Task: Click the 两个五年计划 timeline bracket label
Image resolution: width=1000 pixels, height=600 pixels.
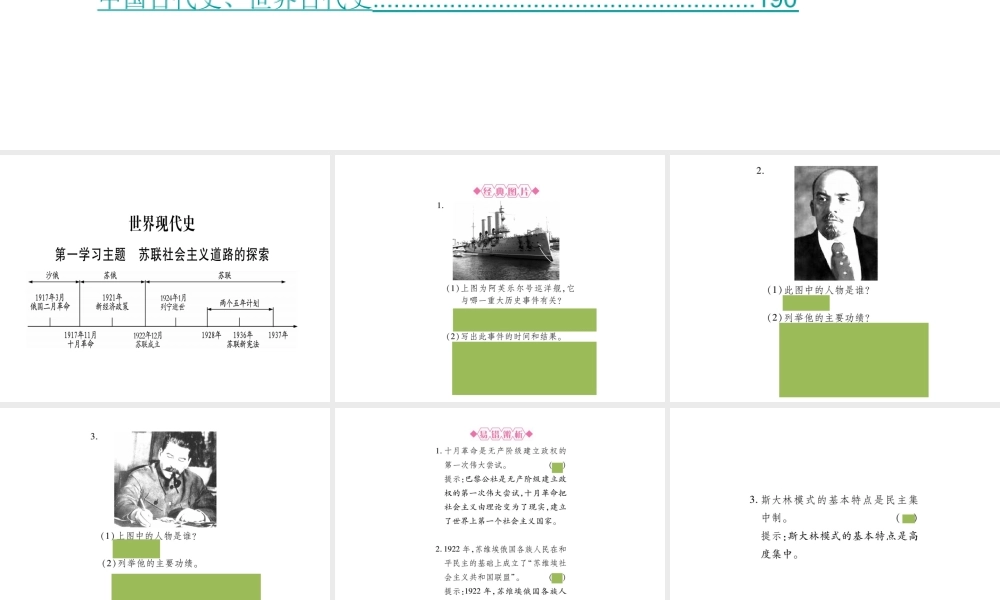Action: (x=239, y=303)
